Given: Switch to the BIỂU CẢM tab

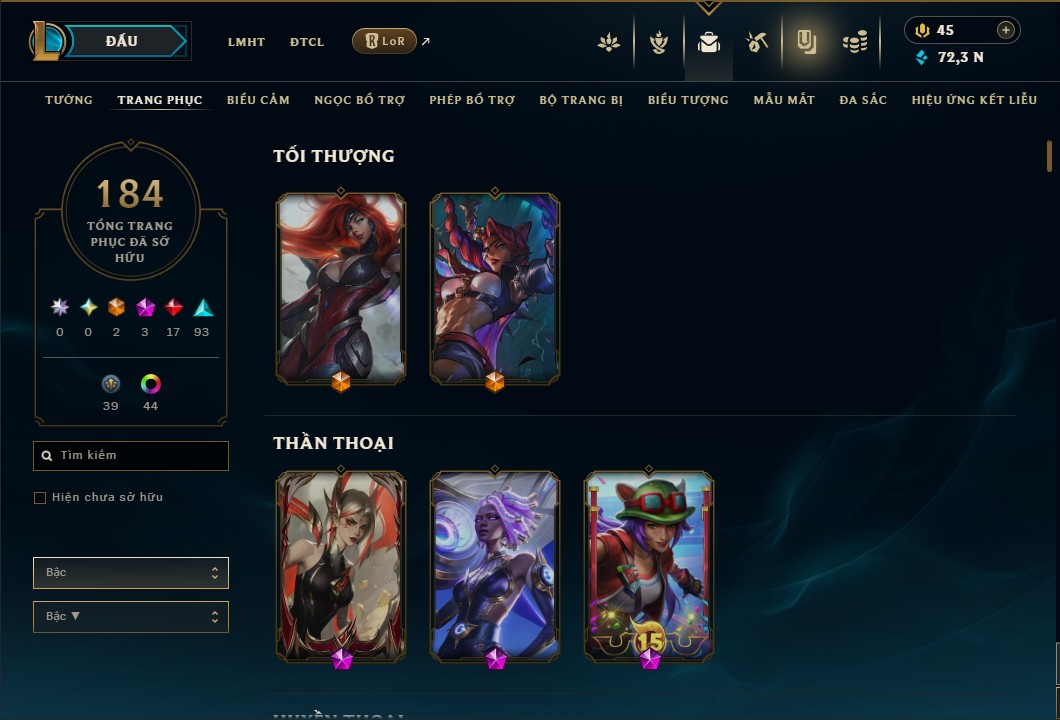Looking at the screenshot, I should 258,100.
